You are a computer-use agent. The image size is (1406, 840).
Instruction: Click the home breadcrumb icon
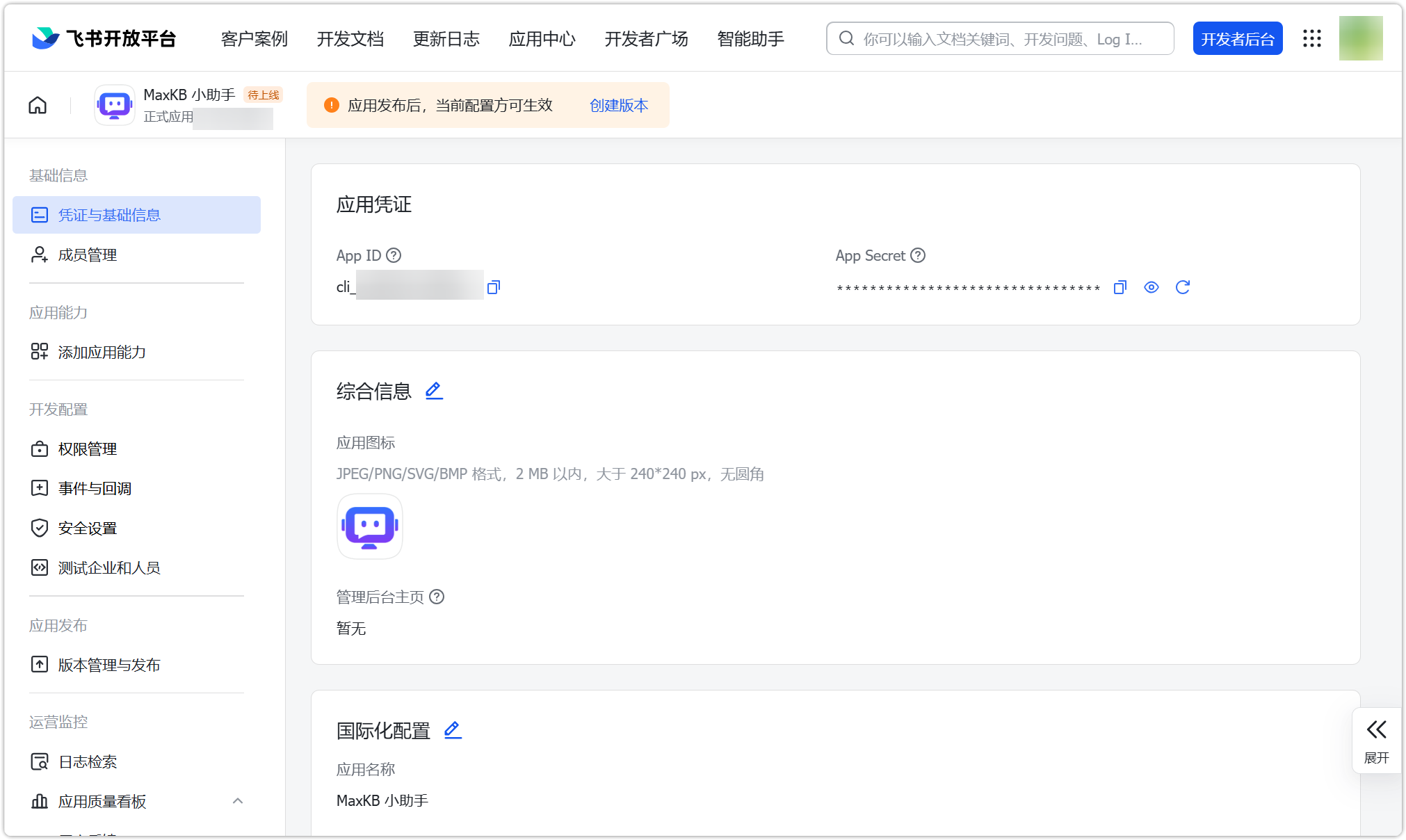(38, 104)
